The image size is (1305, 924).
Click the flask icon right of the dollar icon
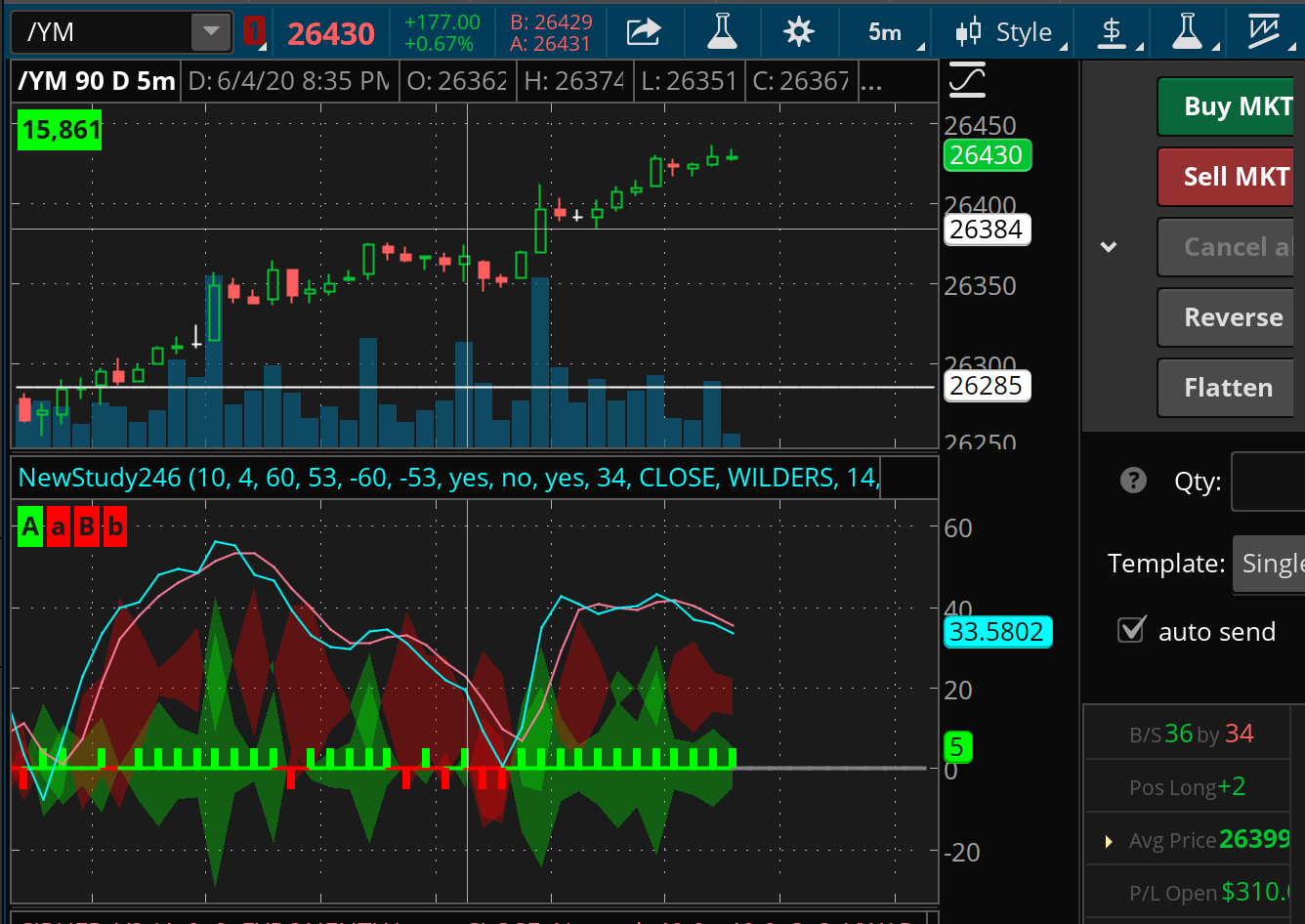1187,32
